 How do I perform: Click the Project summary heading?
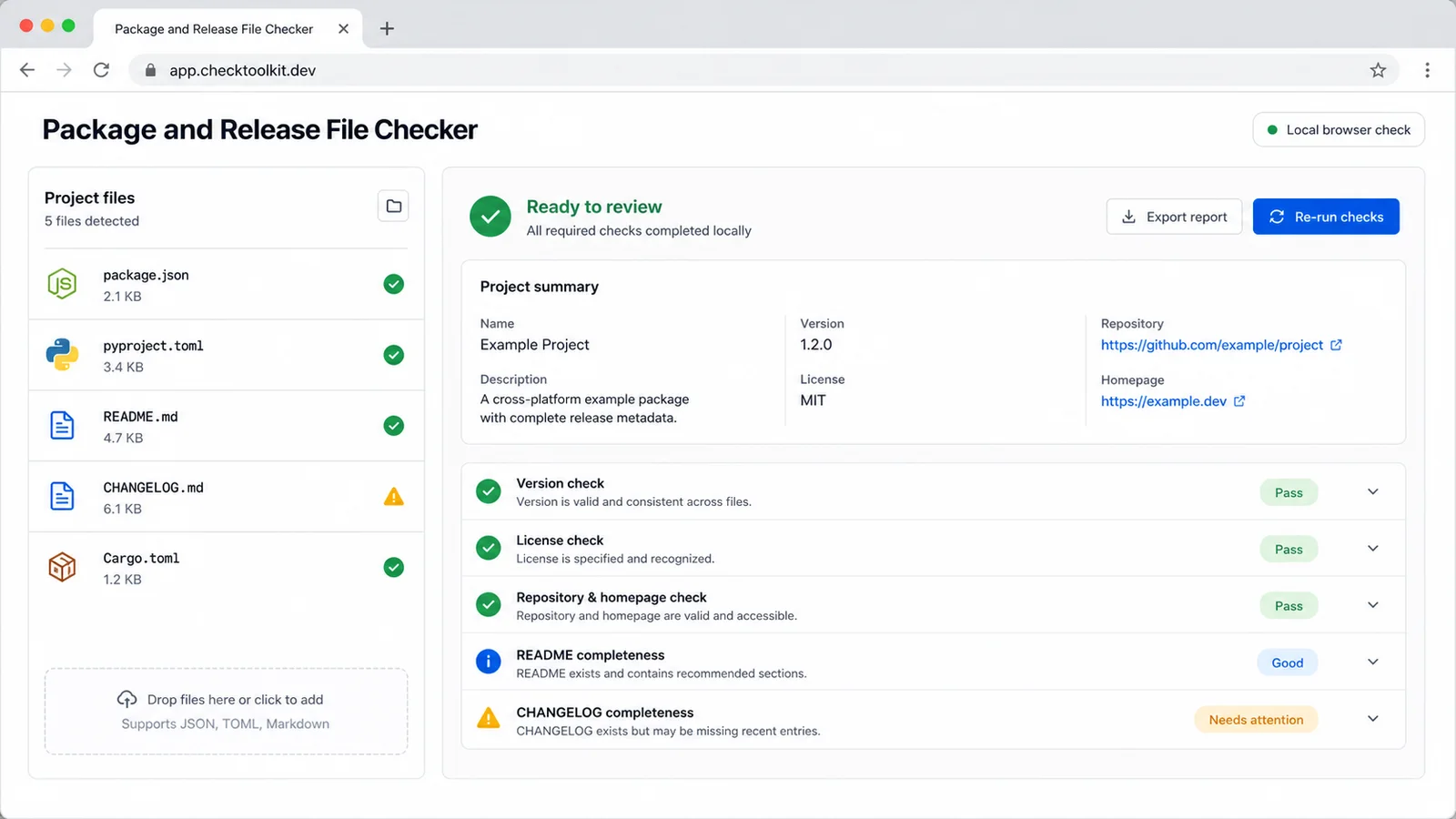click(540, 287)
